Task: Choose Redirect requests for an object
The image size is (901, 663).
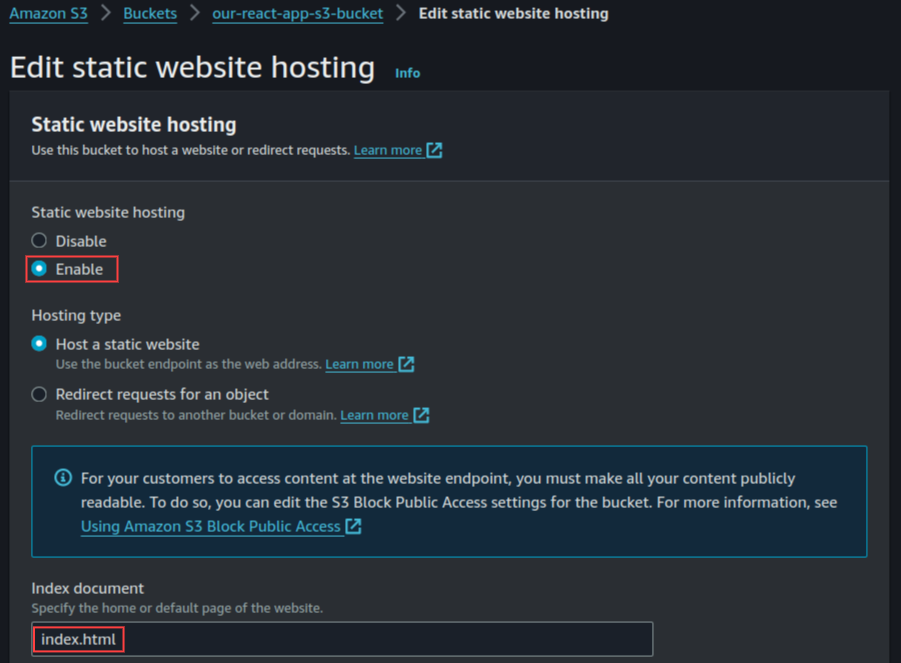Action: [39, 394]
